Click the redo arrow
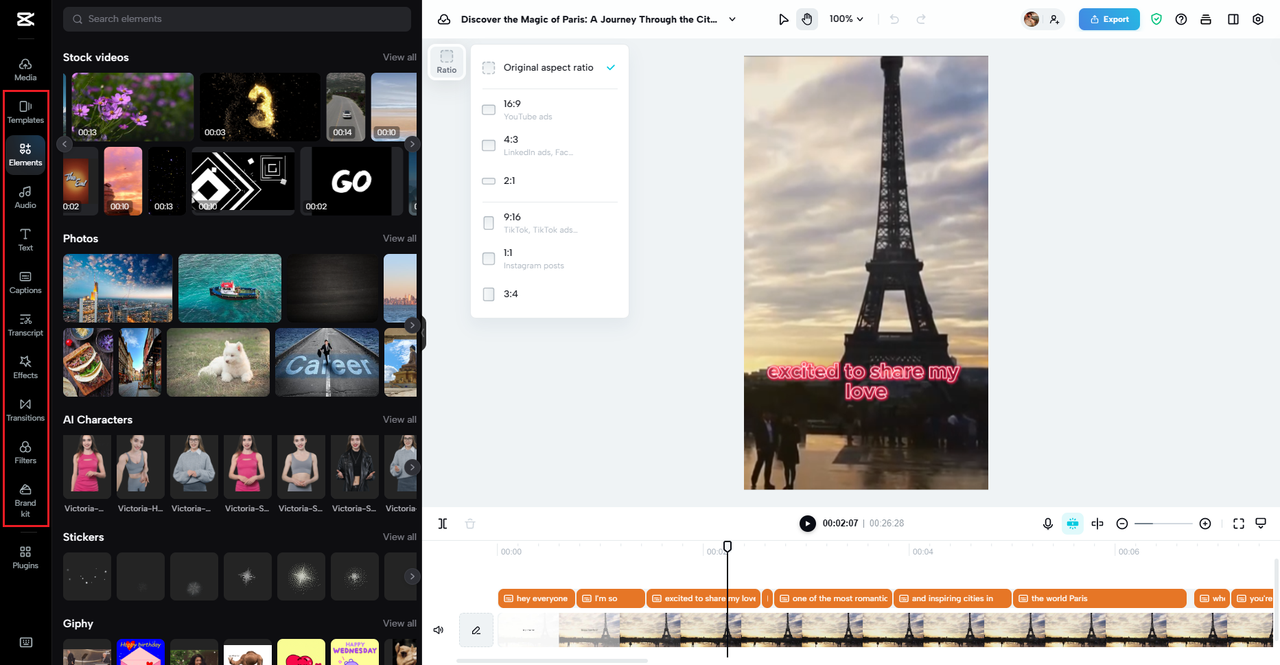 (921, 19)
